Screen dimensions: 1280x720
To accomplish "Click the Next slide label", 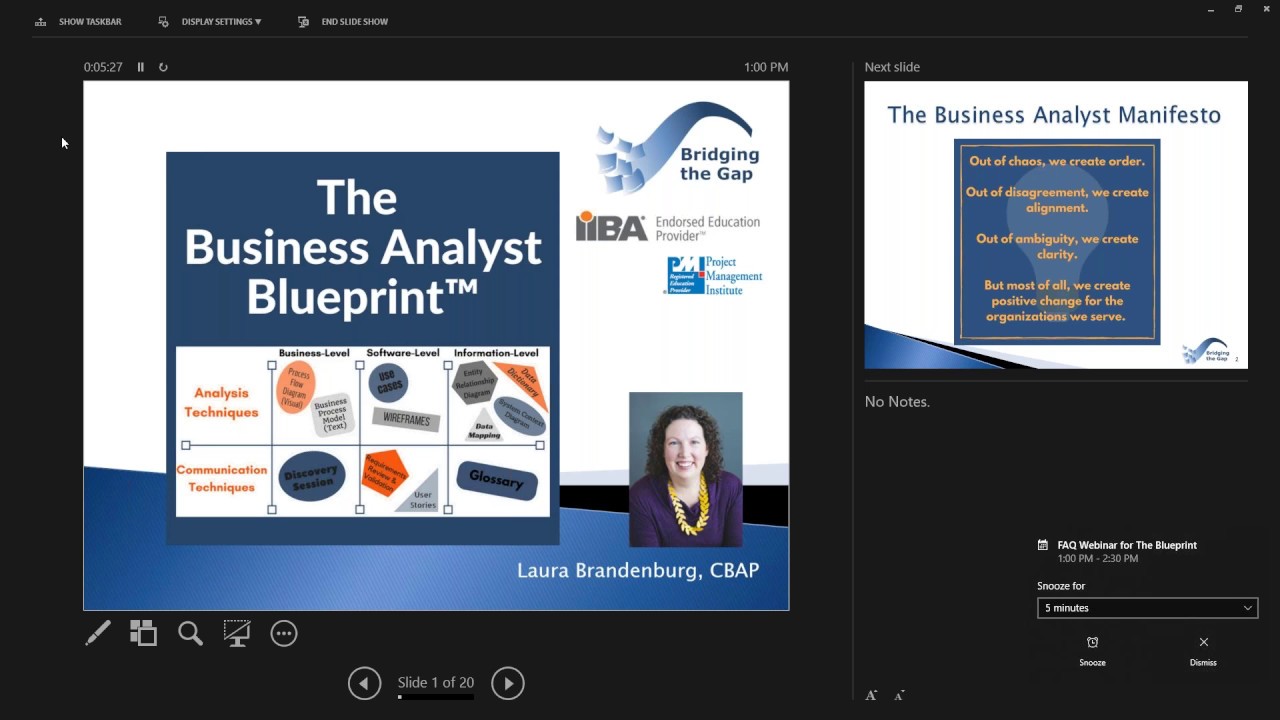I will pyautogui.click(x=892, y=67).
